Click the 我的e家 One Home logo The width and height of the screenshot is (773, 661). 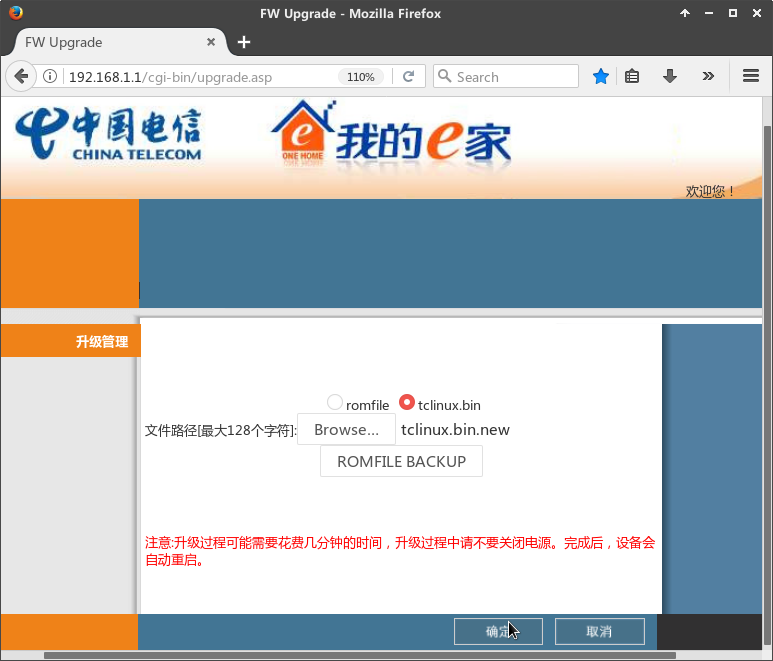point(391,134)
